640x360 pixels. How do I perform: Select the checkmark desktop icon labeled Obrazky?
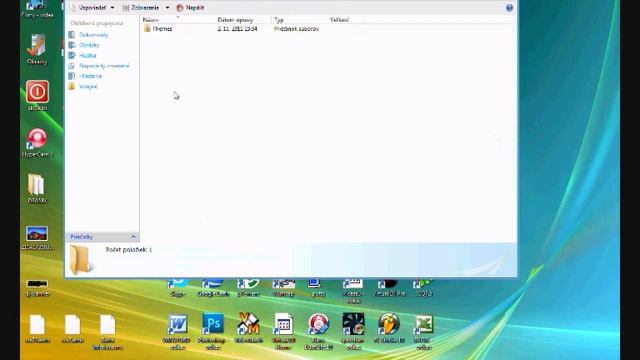point(37,49)
